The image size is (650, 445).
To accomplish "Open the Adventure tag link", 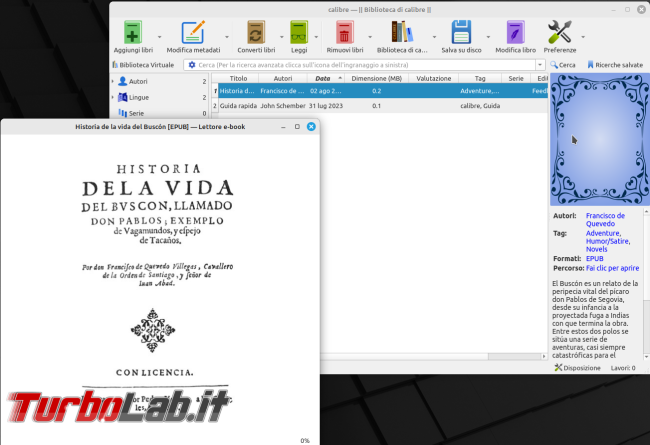I will pyautogui.click(x=603, y=233).
